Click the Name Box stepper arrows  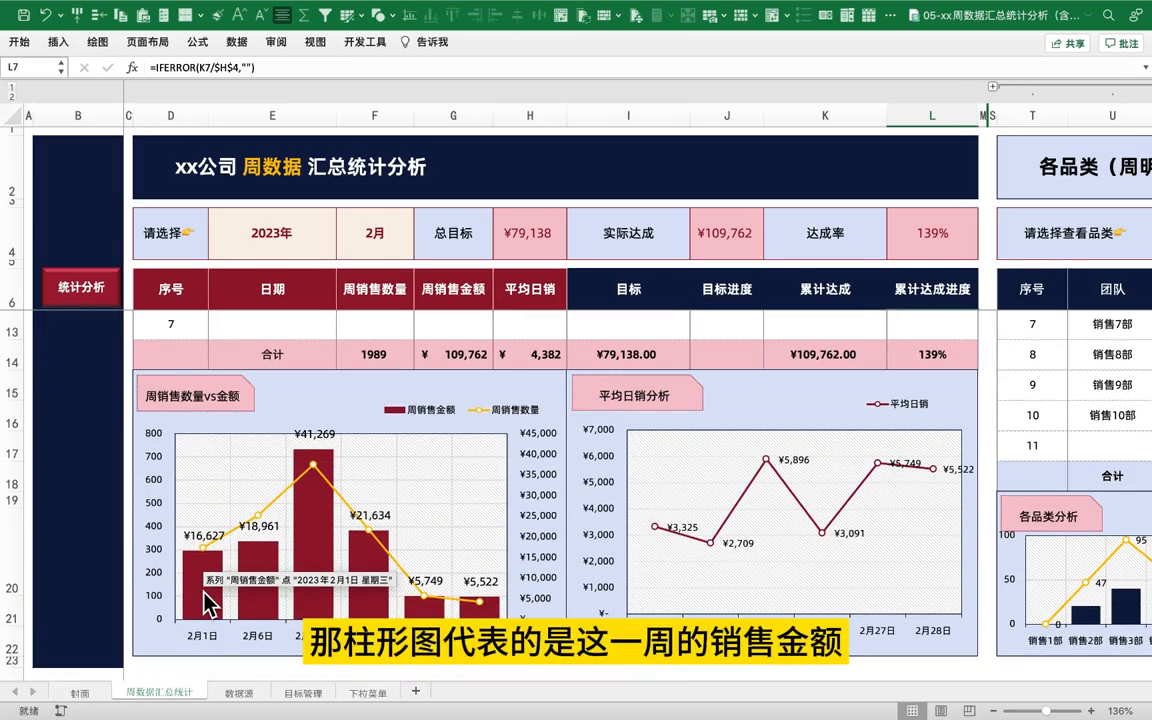point(61,67)
